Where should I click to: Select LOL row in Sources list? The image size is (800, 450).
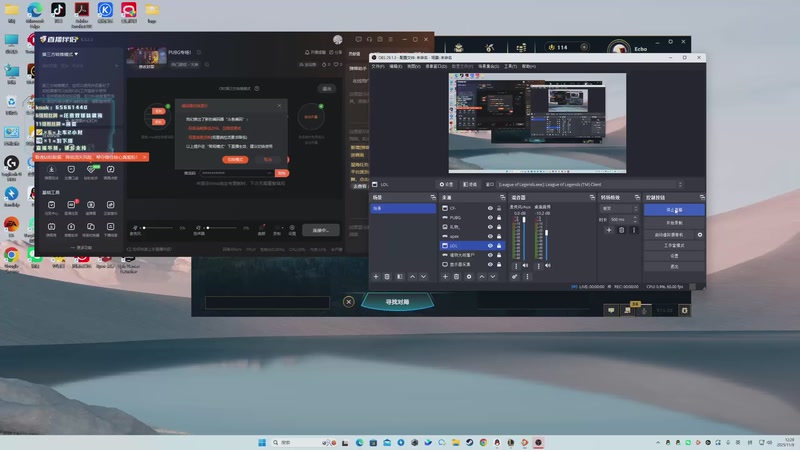pyautogui.click(x=471, y=245)
